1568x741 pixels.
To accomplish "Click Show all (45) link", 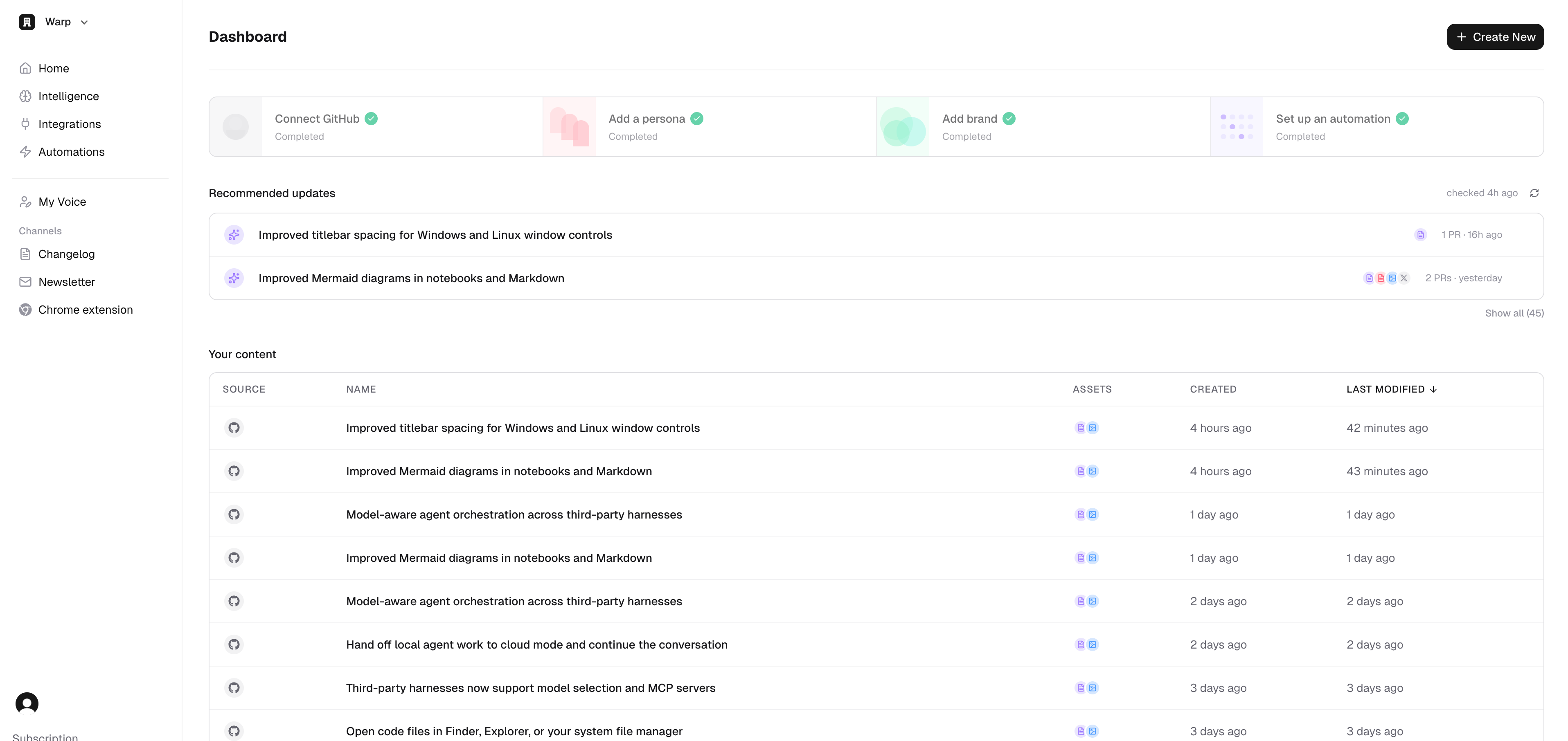I will tap(1514, 313).
